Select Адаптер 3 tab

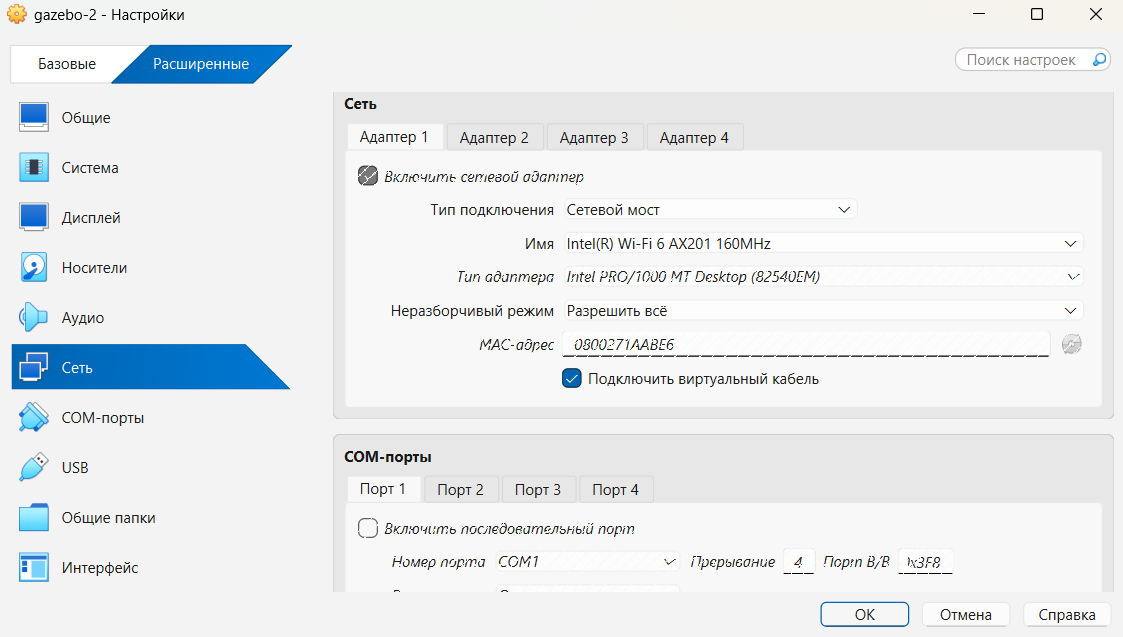pos(594,138)
